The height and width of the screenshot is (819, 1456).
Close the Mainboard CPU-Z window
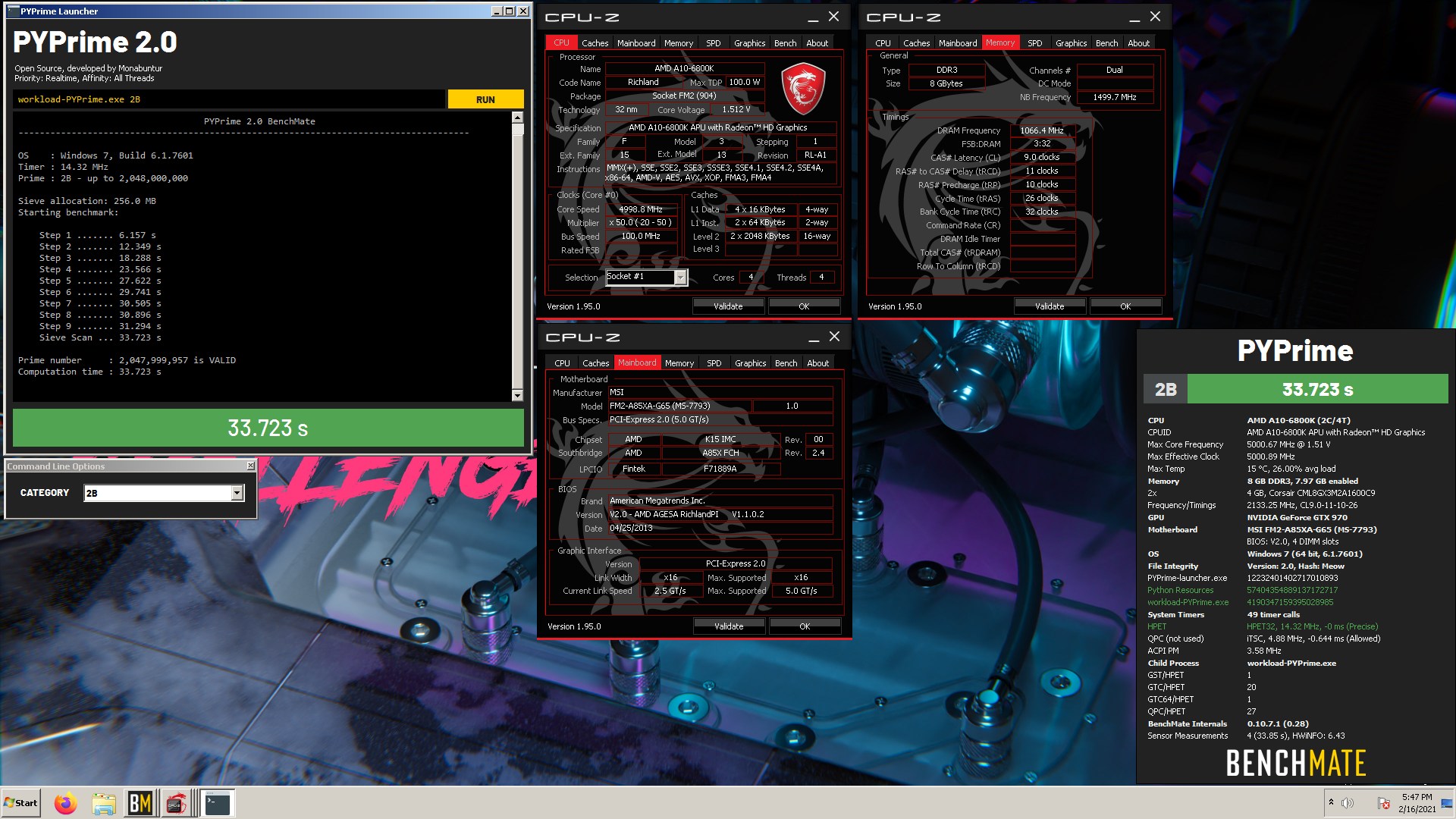click(x=834, y=337)
